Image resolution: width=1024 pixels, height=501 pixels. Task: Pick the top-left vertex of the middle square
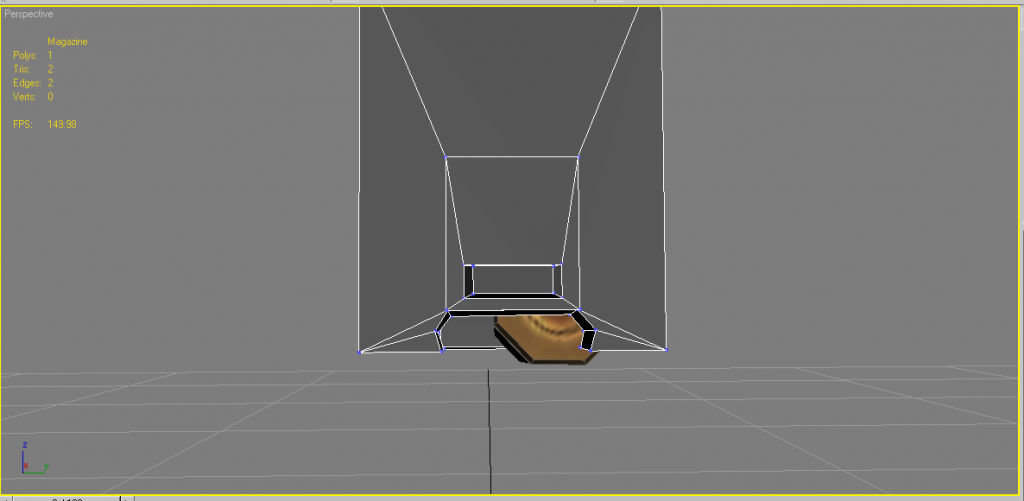click(x=446, y=157)
